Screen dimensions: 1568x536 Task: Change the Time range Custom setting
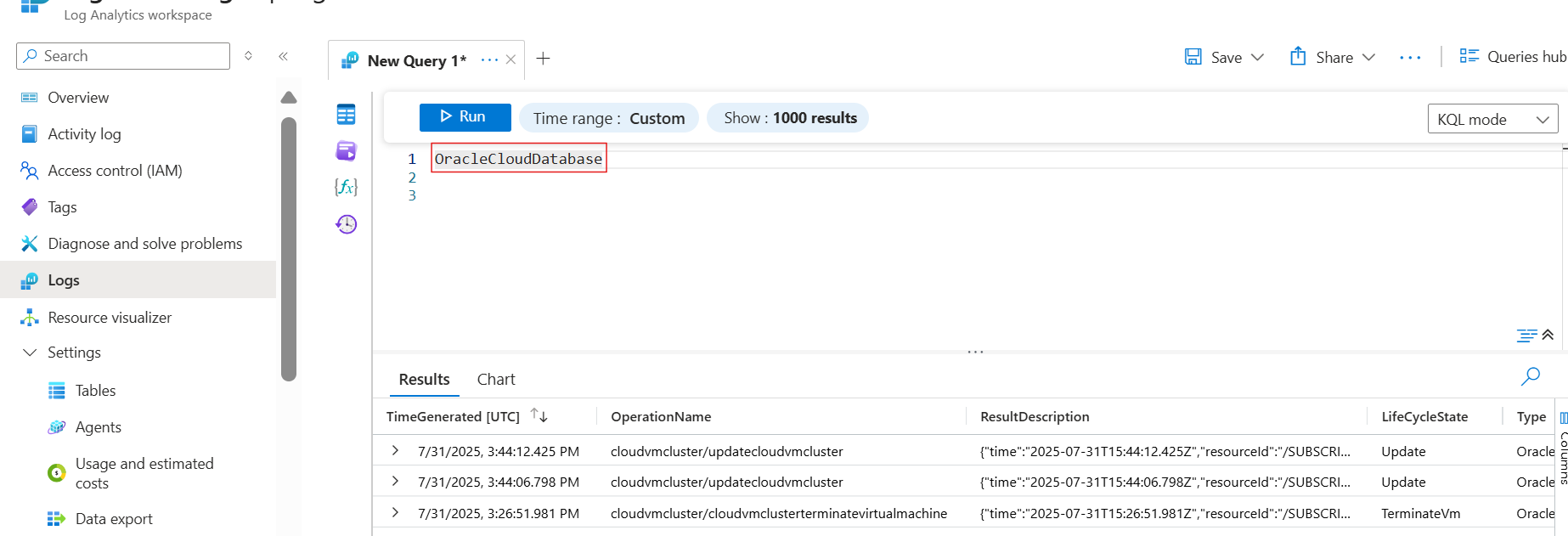tap(608, 118)
